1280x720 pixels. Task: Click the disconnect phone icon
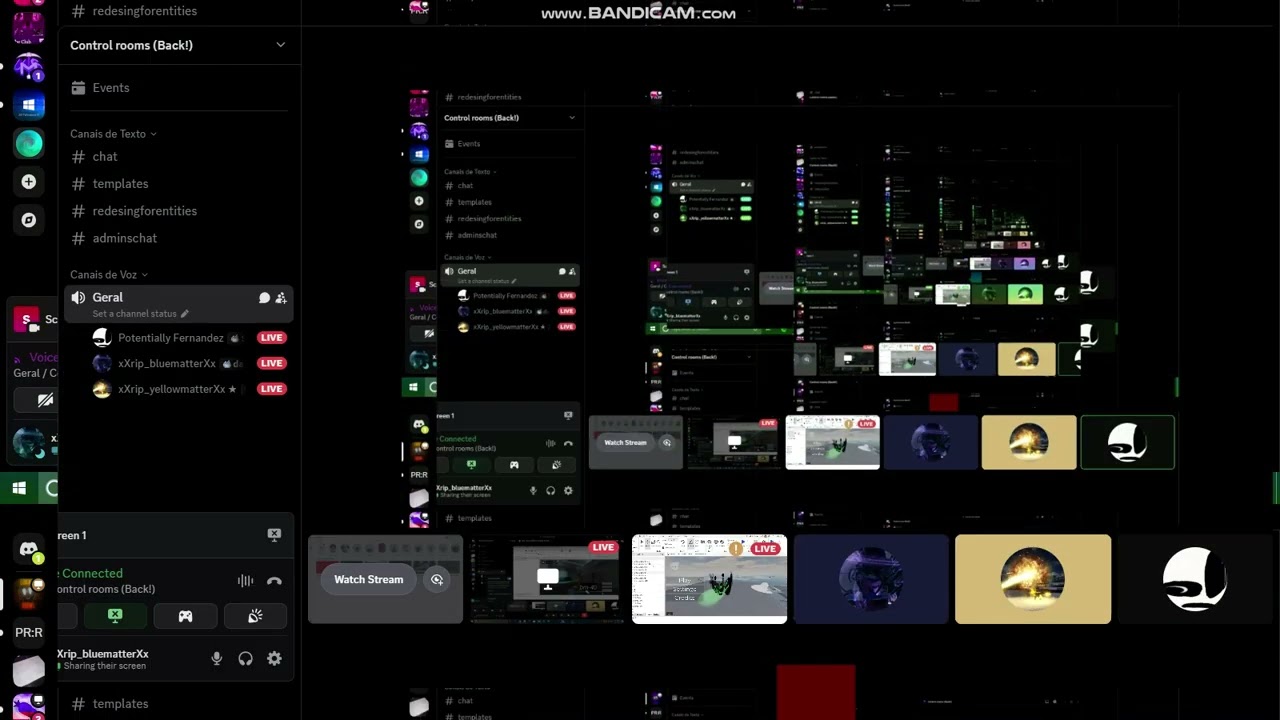[x=274, y=581]
